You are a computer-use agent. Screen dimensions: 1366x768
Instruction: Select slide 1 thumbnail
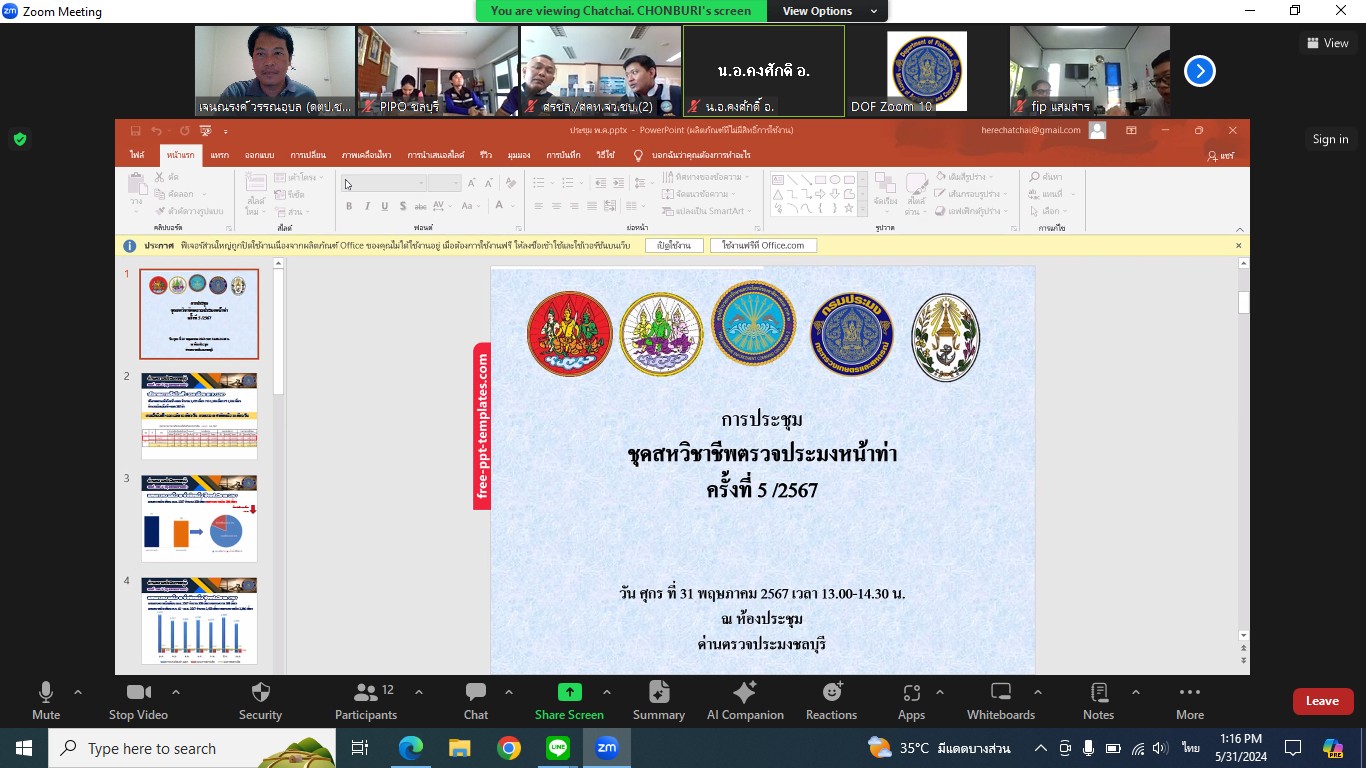pyautogui.click(x=199, y=314)
